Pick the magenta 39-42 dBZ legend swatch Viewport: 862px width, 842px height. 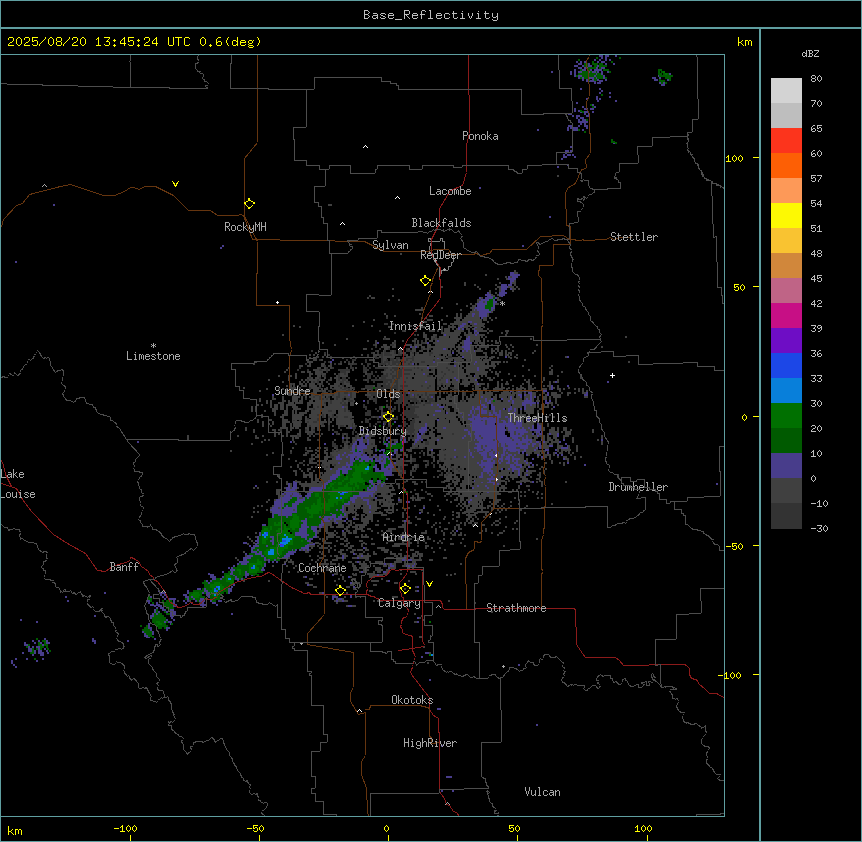pyautogui.click(x=786, y=315)
